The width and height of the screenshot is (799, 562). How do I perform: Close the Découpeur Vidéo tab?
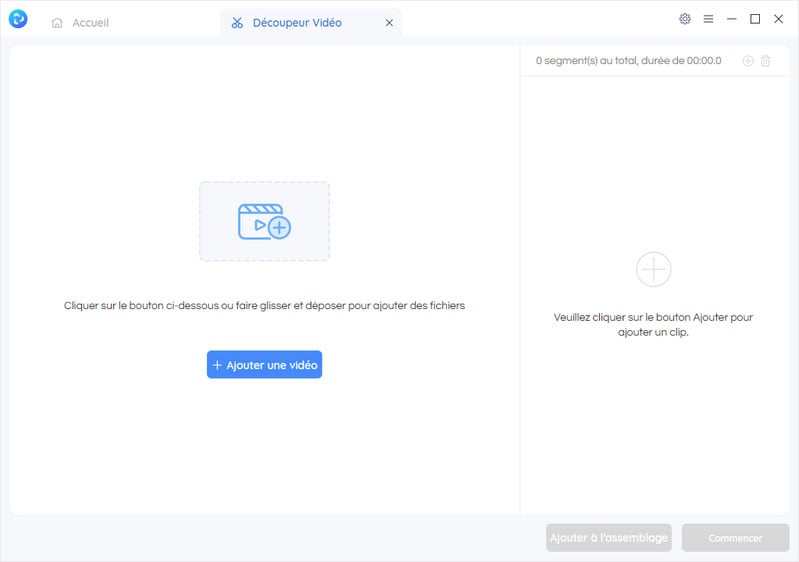(389, 23)
